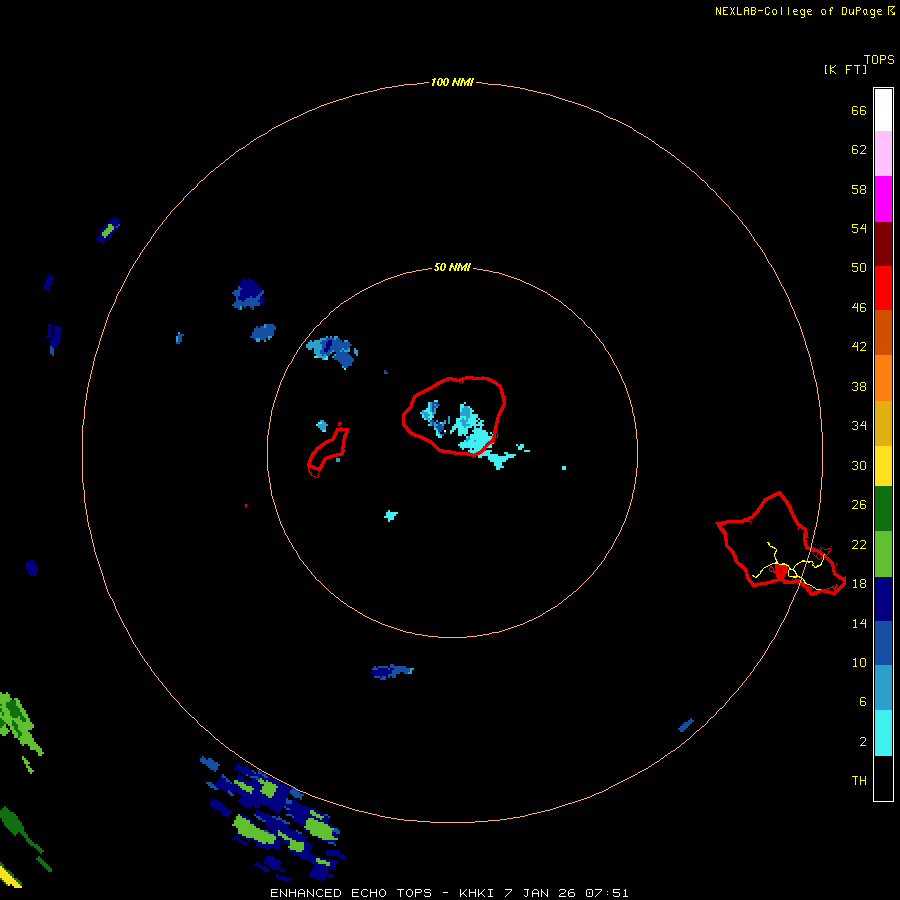Click the dark orange legend swatch
The width and height of the screenshot is (900, 900).
[883, 332]
